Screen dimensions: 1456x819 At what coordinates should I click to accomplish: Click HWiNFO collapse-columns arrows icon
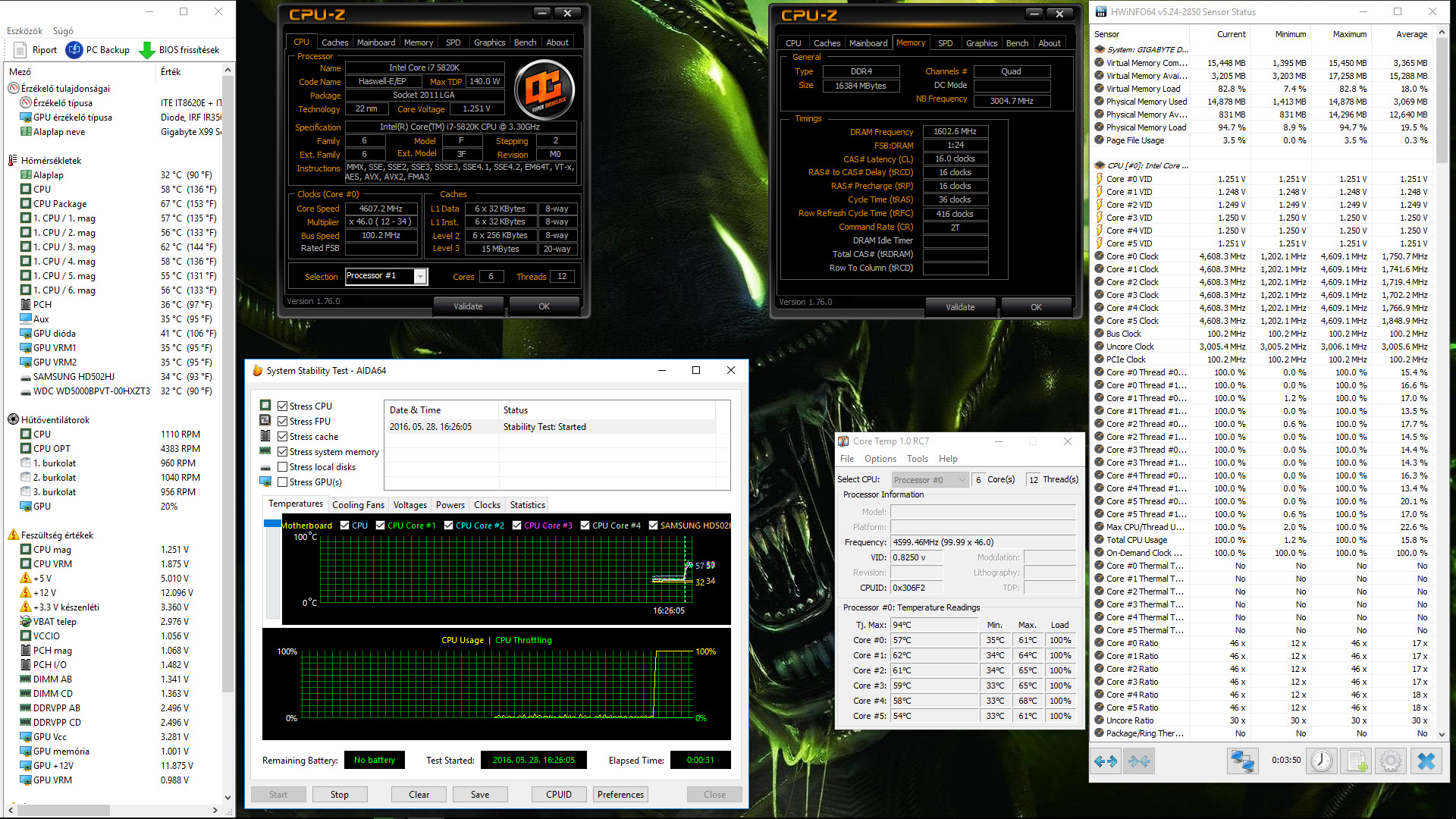click(1139, 761)
